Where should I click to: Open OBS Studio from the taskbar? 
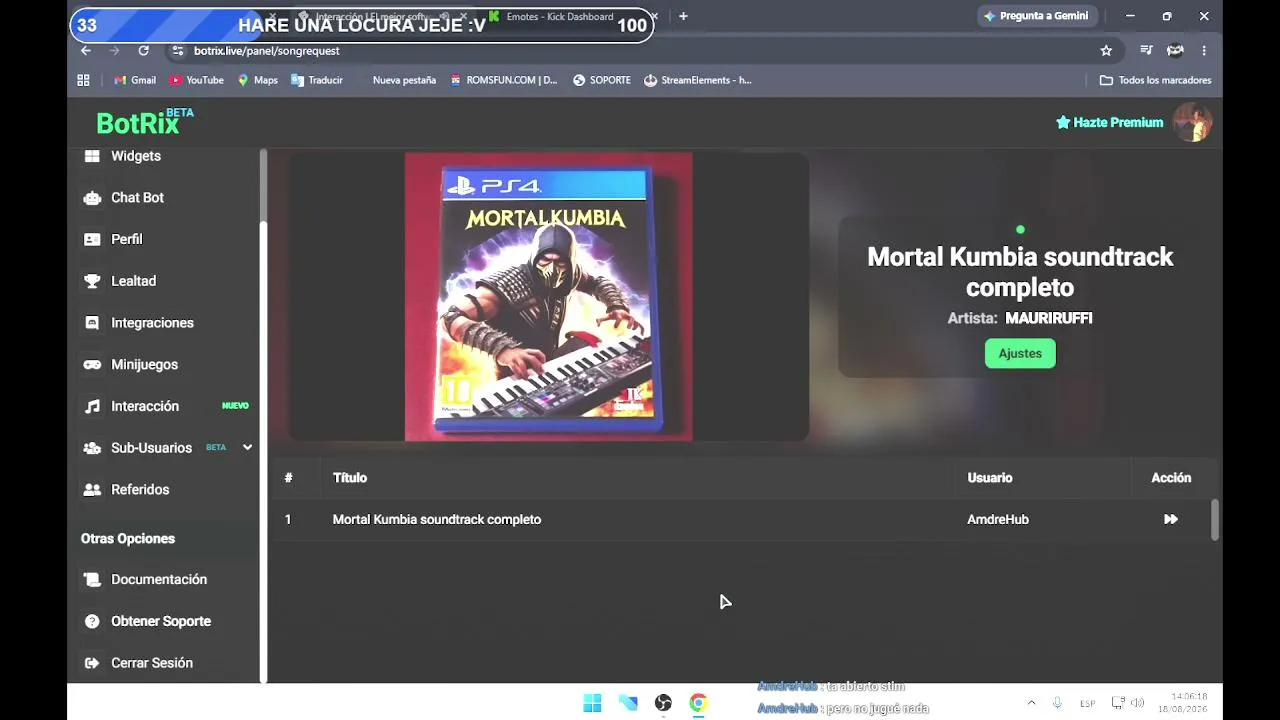pyautogui.click(x=663, y=704)
